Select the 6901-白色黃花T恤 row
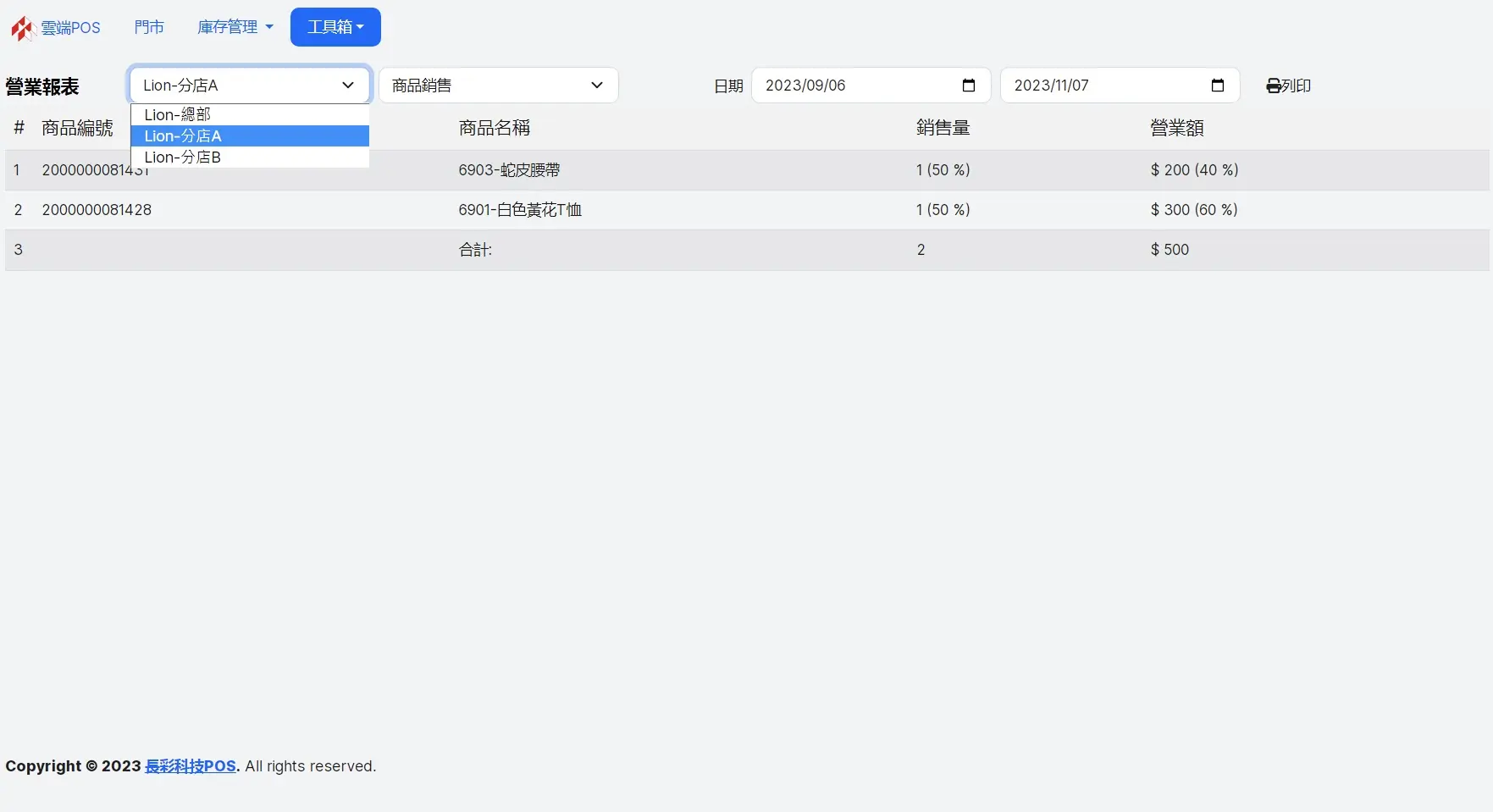 coord(520,210)
